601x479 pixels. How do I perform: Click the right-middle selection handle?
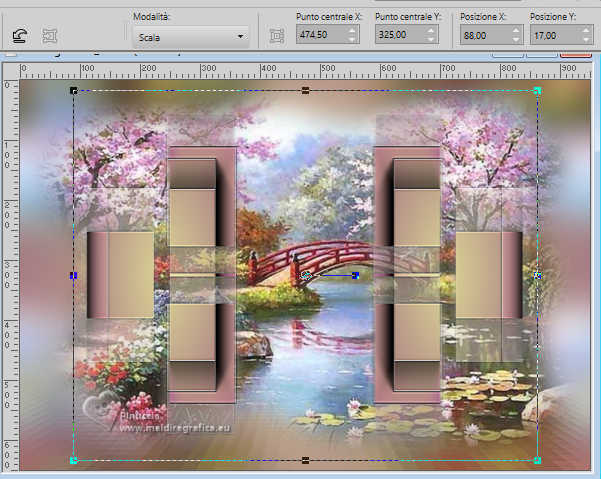click(537, 276)
